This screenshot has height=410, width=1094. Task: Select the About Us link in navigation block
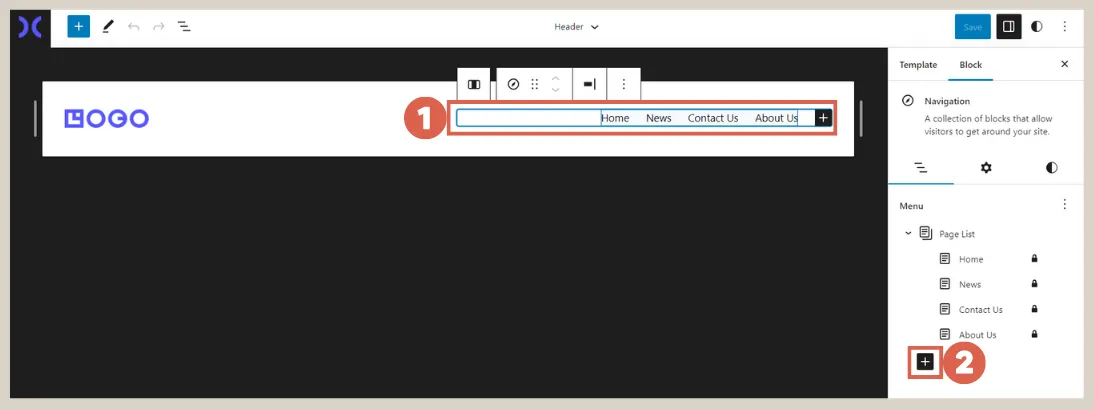pyautogui.click(x=776, y=118)
